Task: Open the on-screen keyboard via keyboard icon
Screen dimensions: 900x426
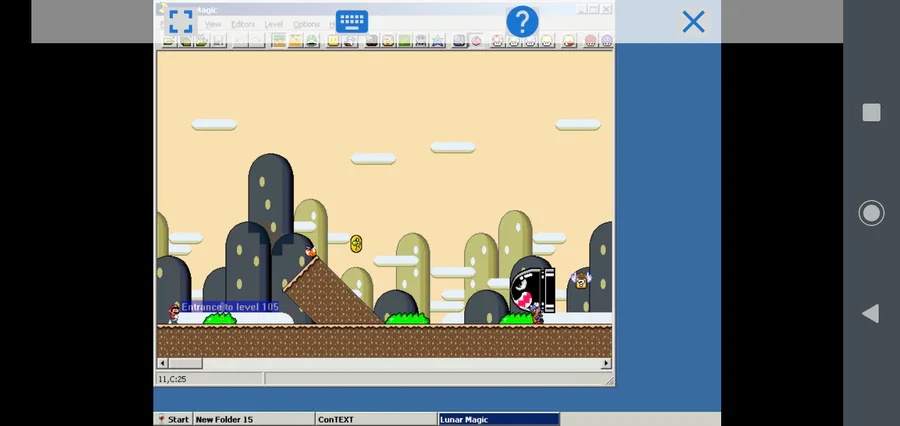Action: (352, 22)
